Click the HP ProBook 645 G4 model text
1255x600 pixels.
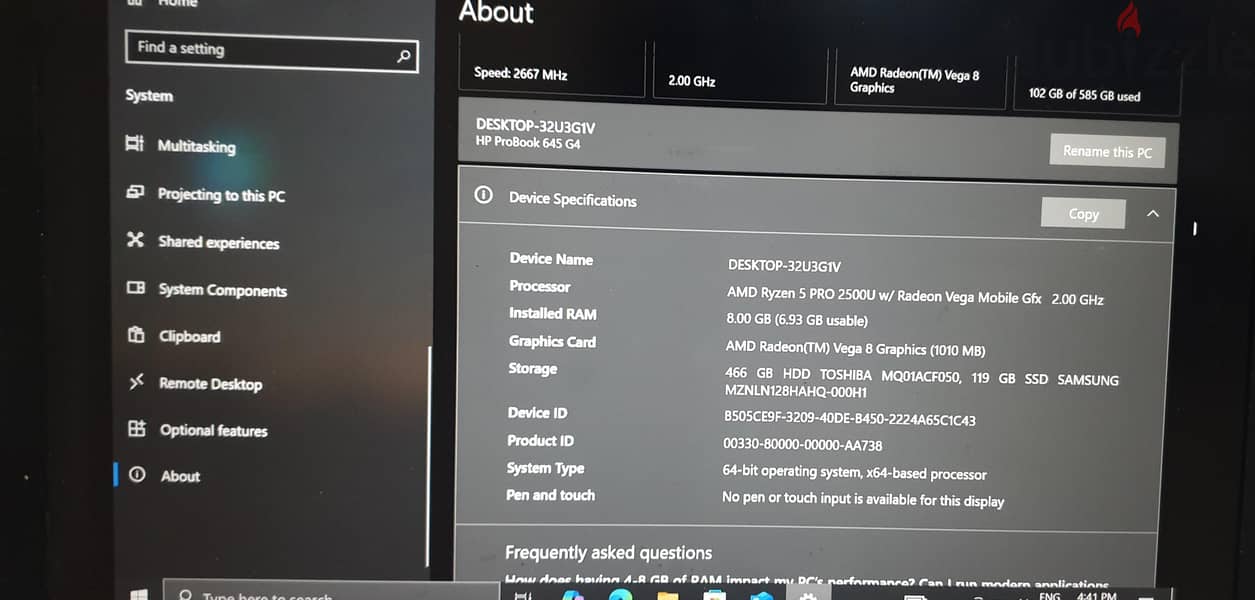click(x=528, y=143)
